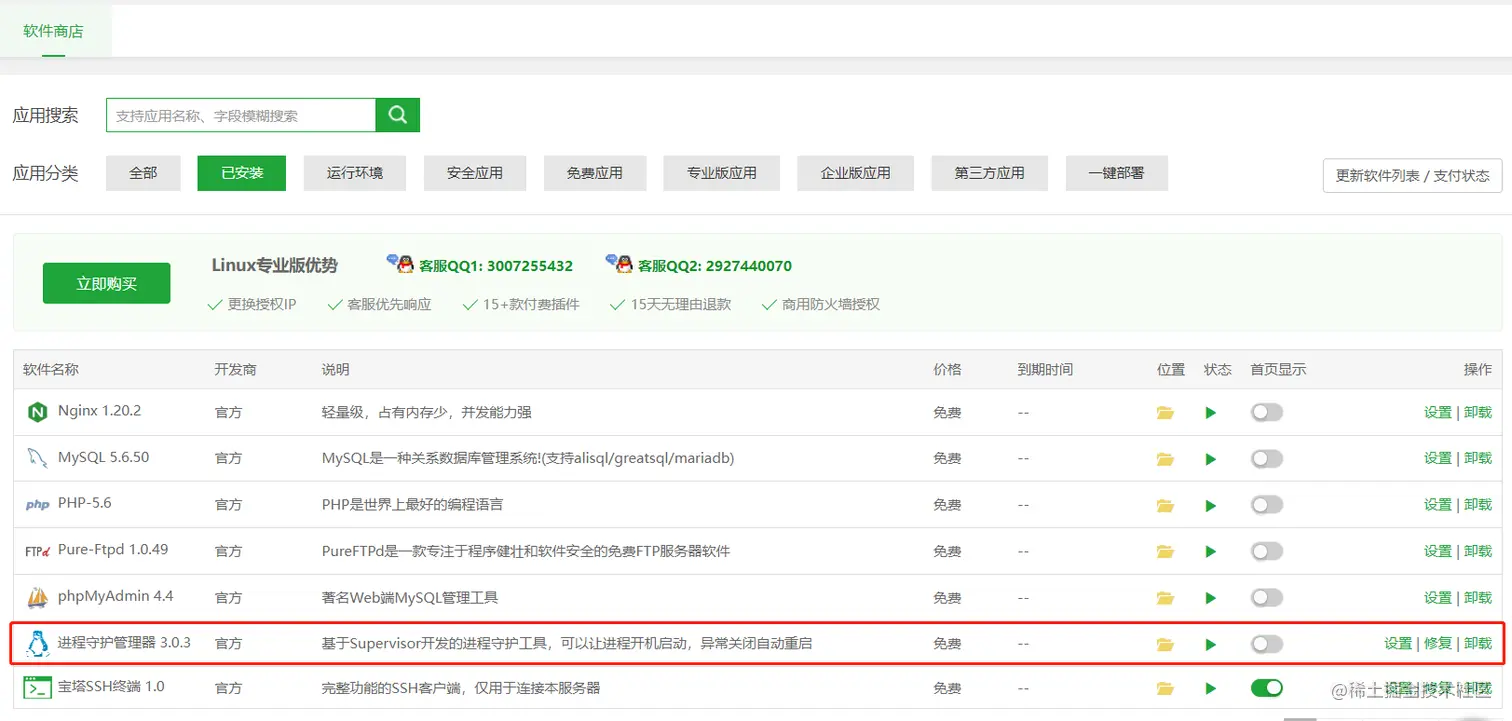
Task: Enable homepage display for 进程守护管理器
Action: coord(1267,644)
